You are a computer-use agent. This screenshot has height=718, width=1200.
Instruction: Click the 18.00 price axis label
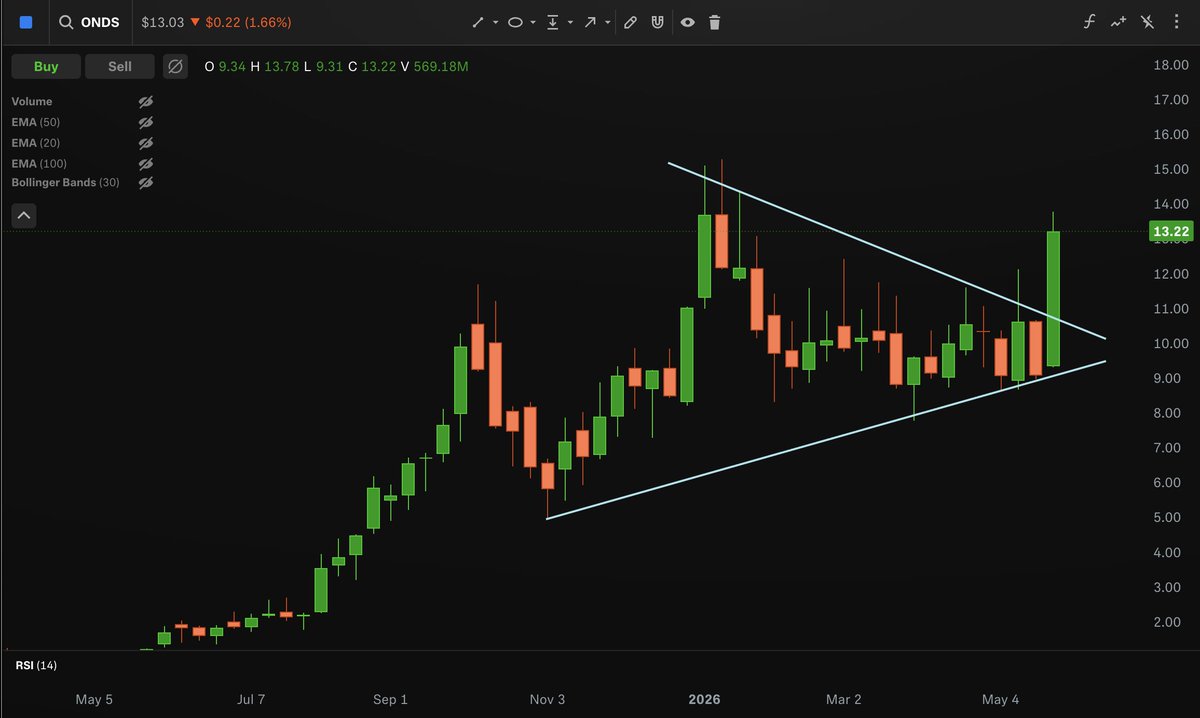pos(1170,66)
